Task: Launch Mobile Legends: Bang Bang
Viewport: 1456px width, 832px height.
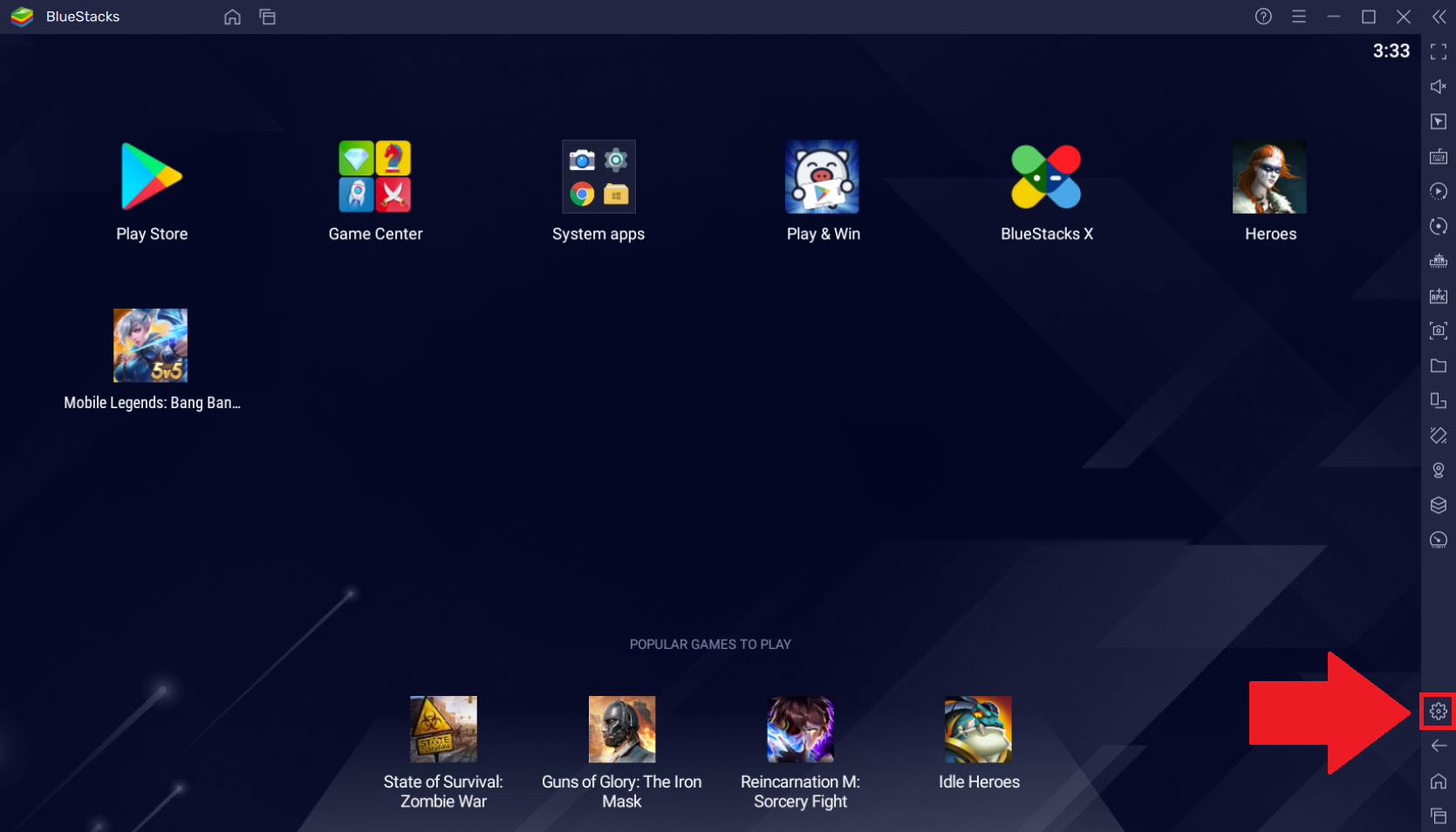Action: coord(151,345)
